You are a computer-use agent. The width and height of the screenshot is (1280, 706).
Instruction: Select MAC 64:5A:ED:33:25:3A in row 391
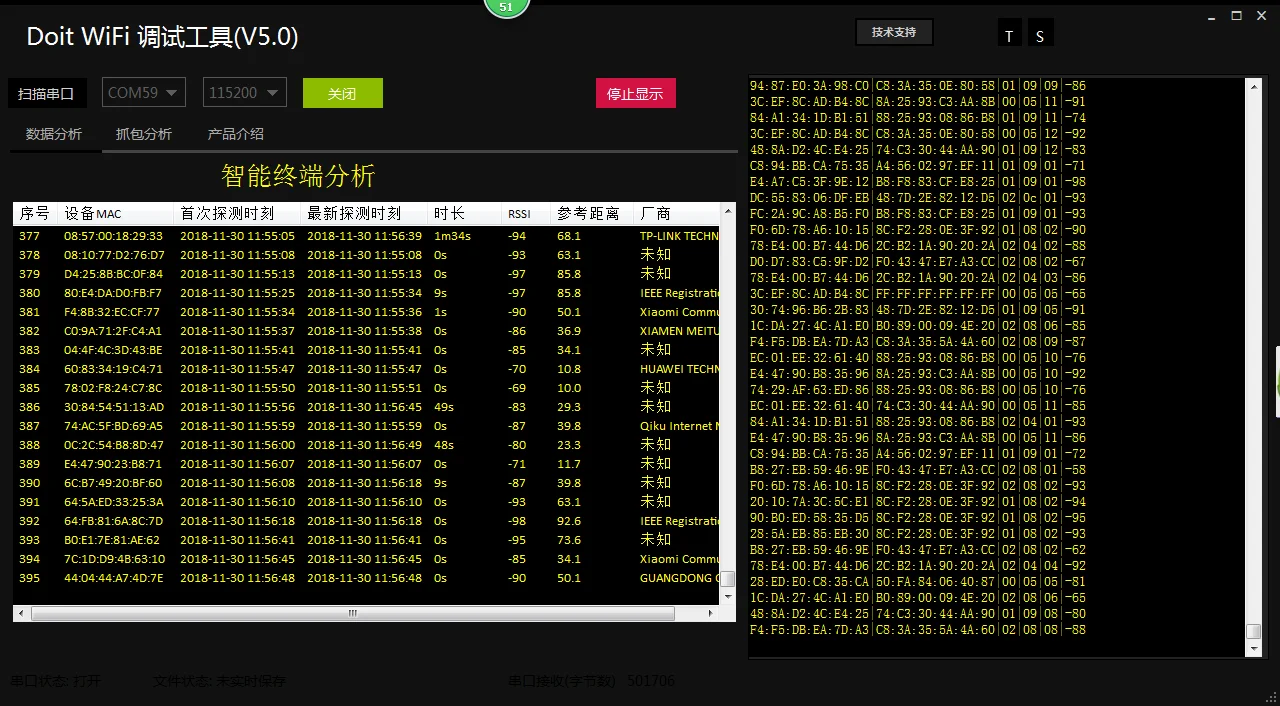tap(113, 502)
